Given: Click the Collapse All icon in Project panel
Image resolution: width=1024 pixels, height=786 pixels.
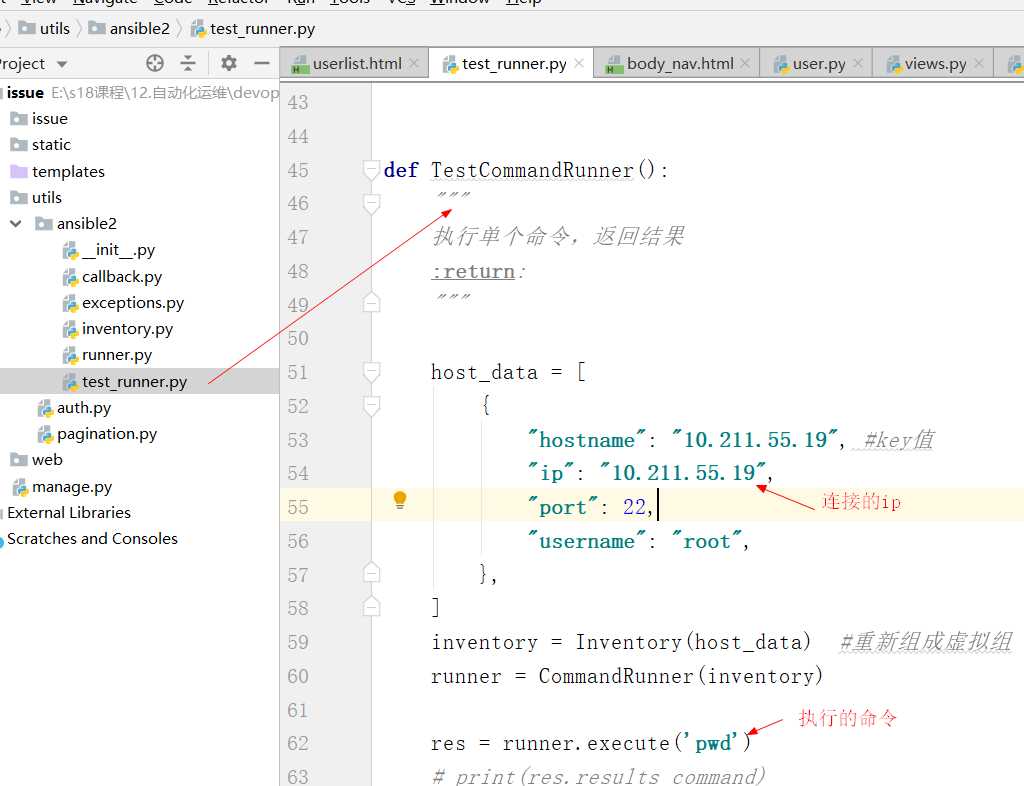Looking at the screenshot, I should [x=188, y=63].
